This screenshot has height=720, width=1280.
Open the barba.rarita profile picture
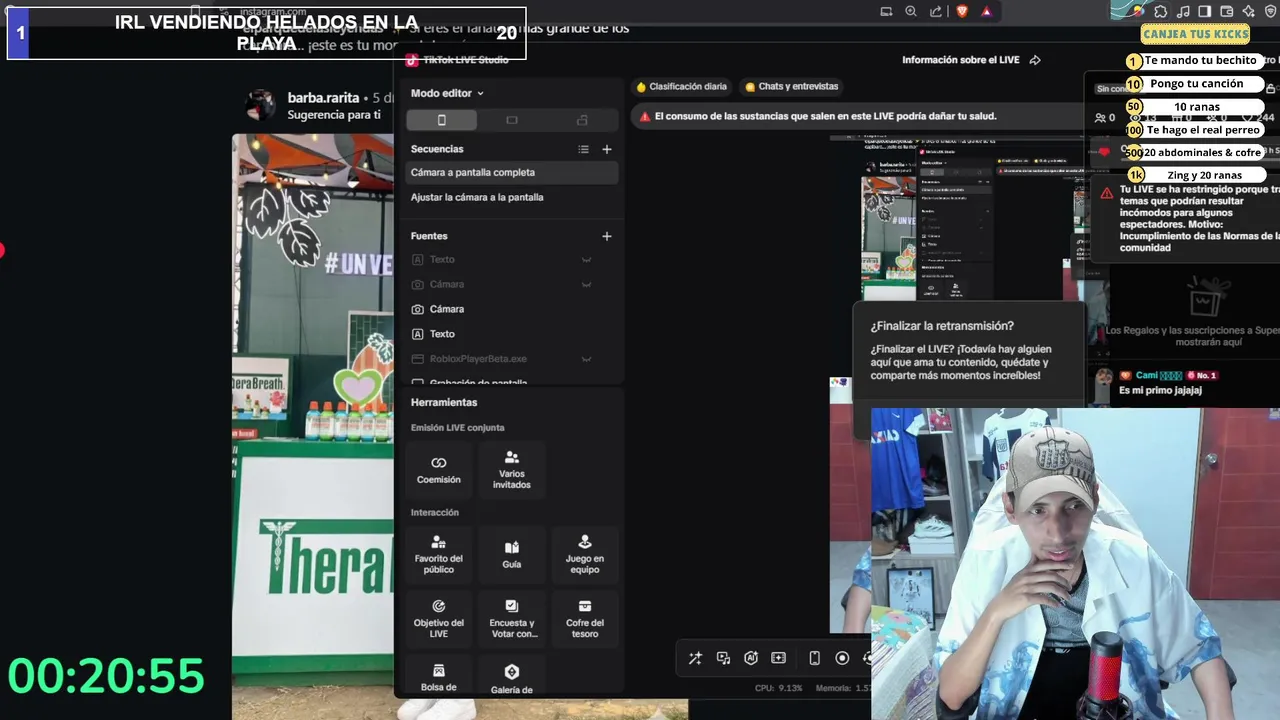click(x=261, y=105)
